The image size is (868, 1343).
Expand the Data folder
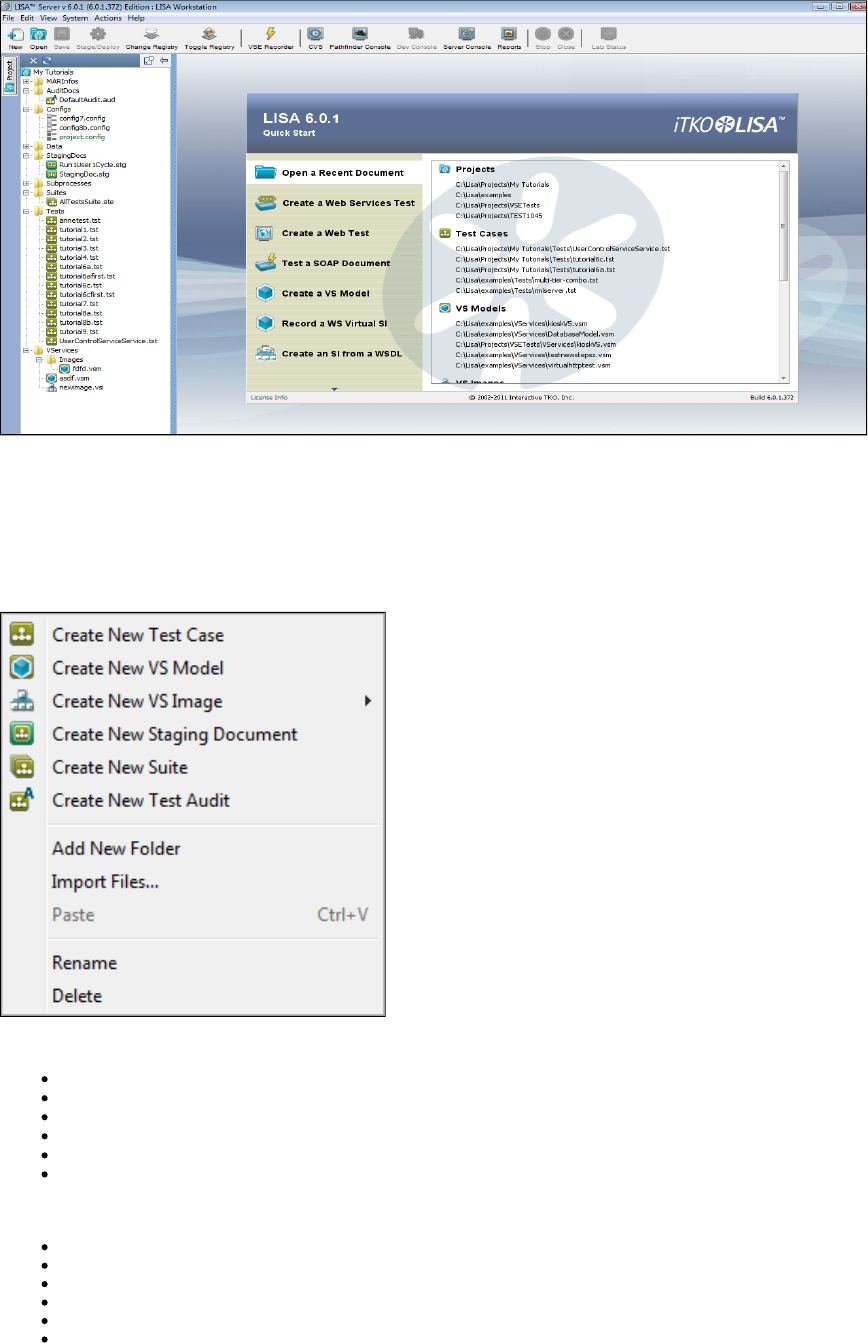[x=25, y=146]
